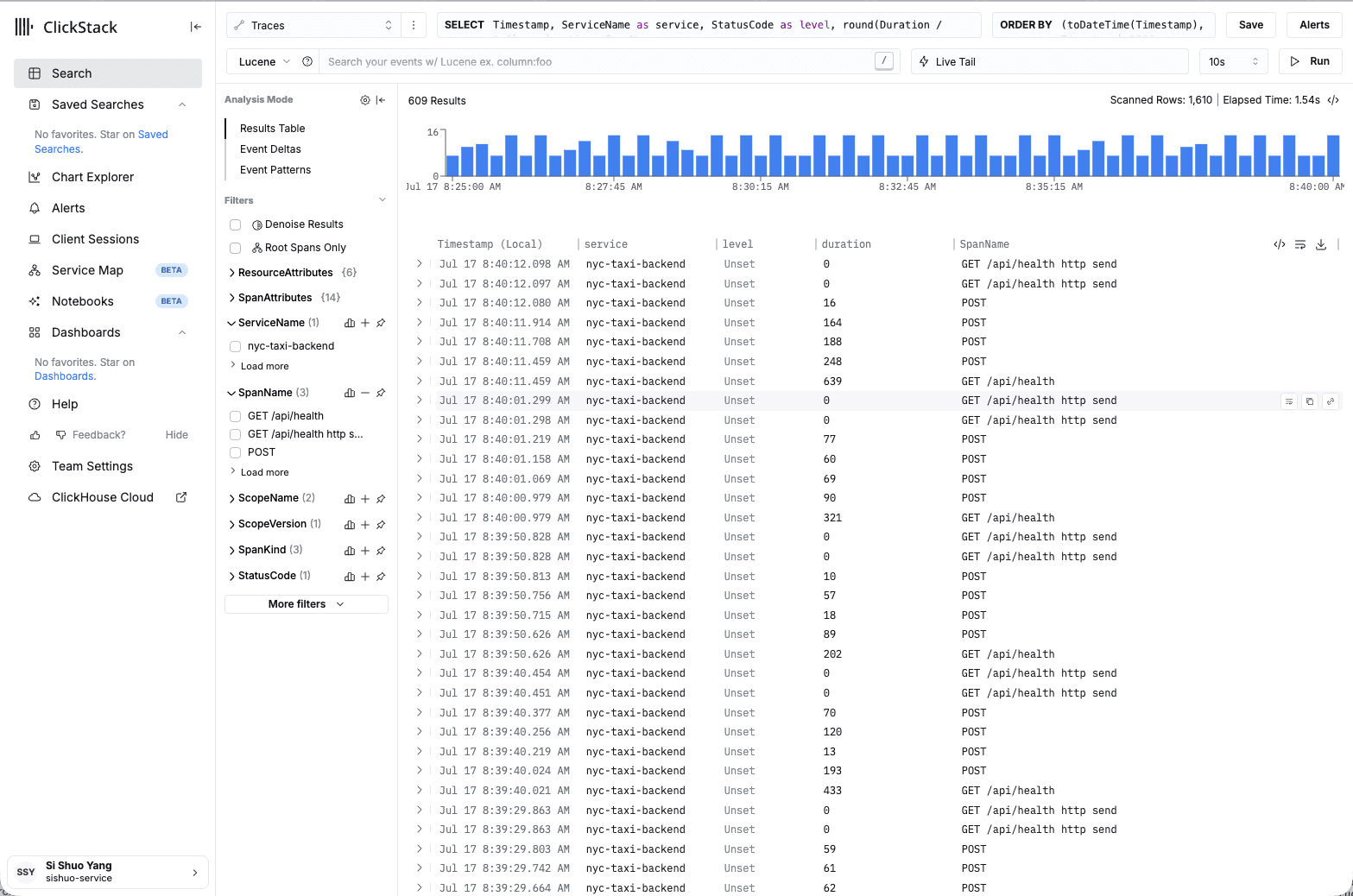Collapse the Saved Searches section

click(x=182, y=104)
